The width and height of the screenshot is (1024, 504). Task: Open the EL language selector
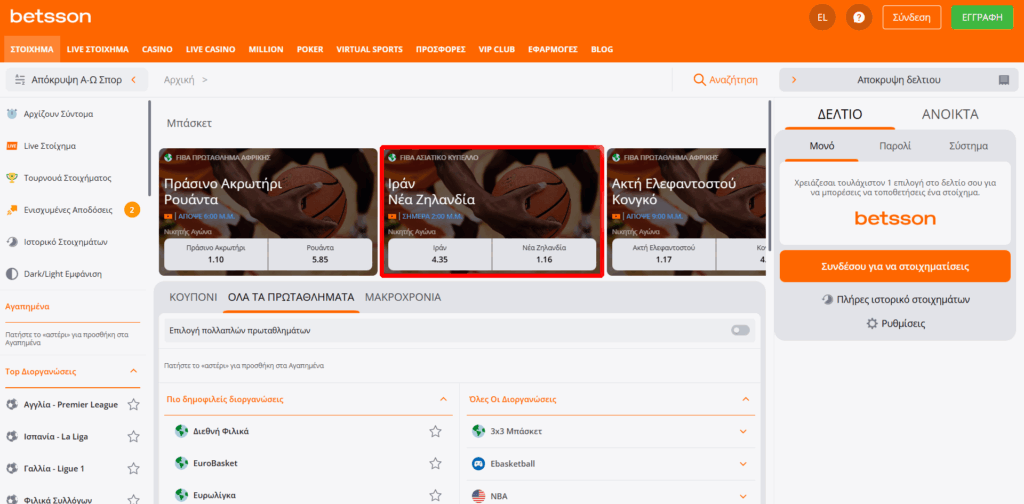coord(822,18)
